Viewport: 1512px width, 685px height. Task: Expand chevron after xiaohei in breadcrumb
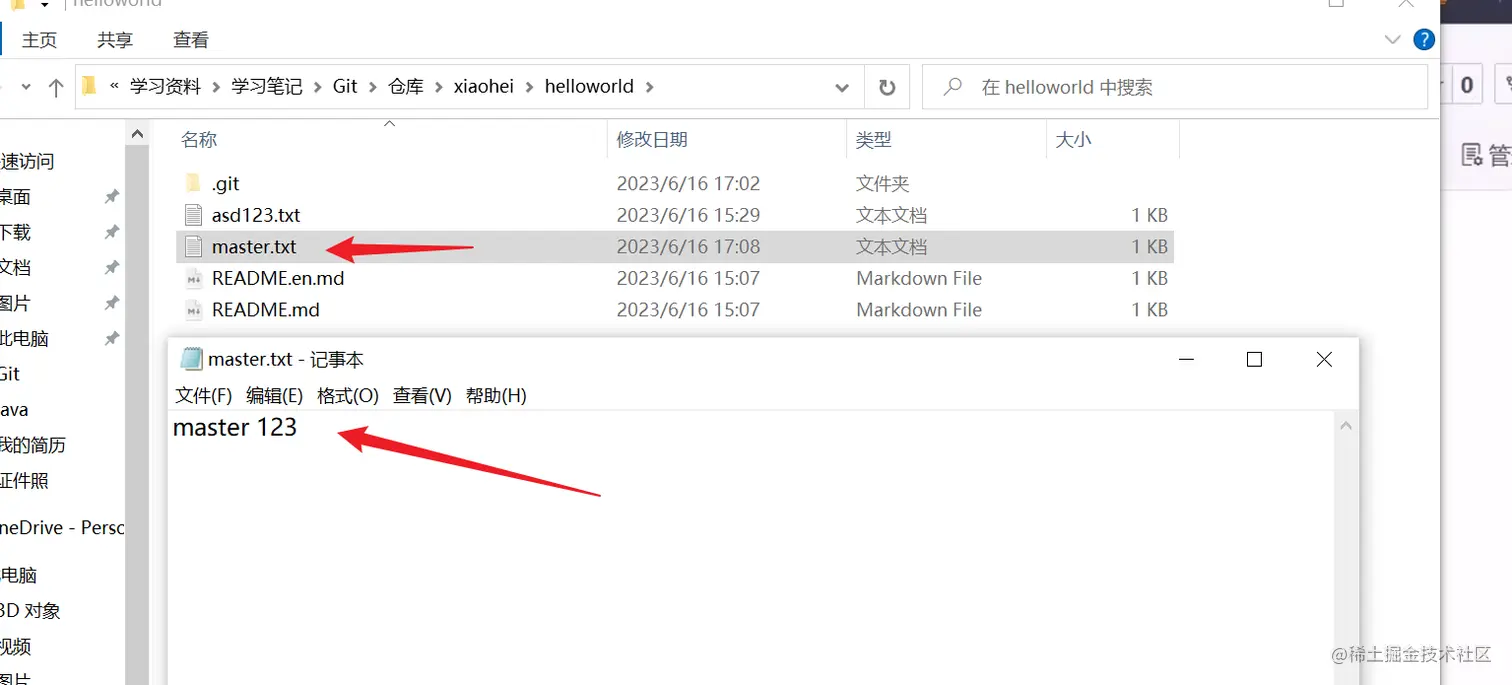pyautogui.click(x=530, y=87)
